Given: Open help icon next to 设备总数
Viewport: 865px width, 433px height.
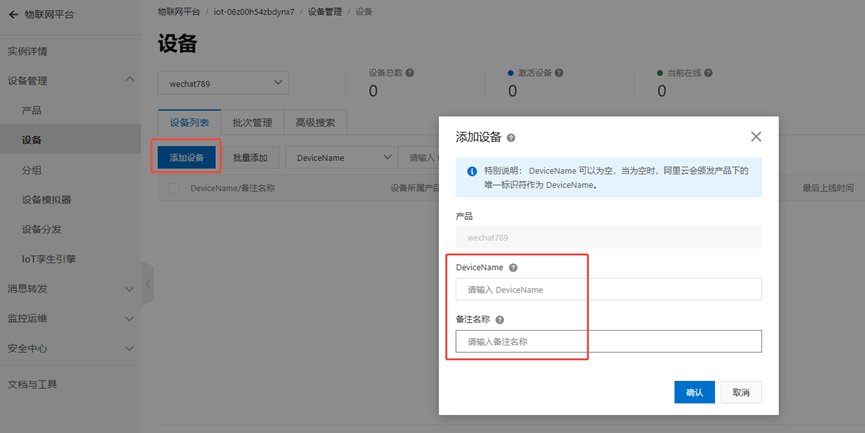Looking at the screenshot, I should click(409, 73).
